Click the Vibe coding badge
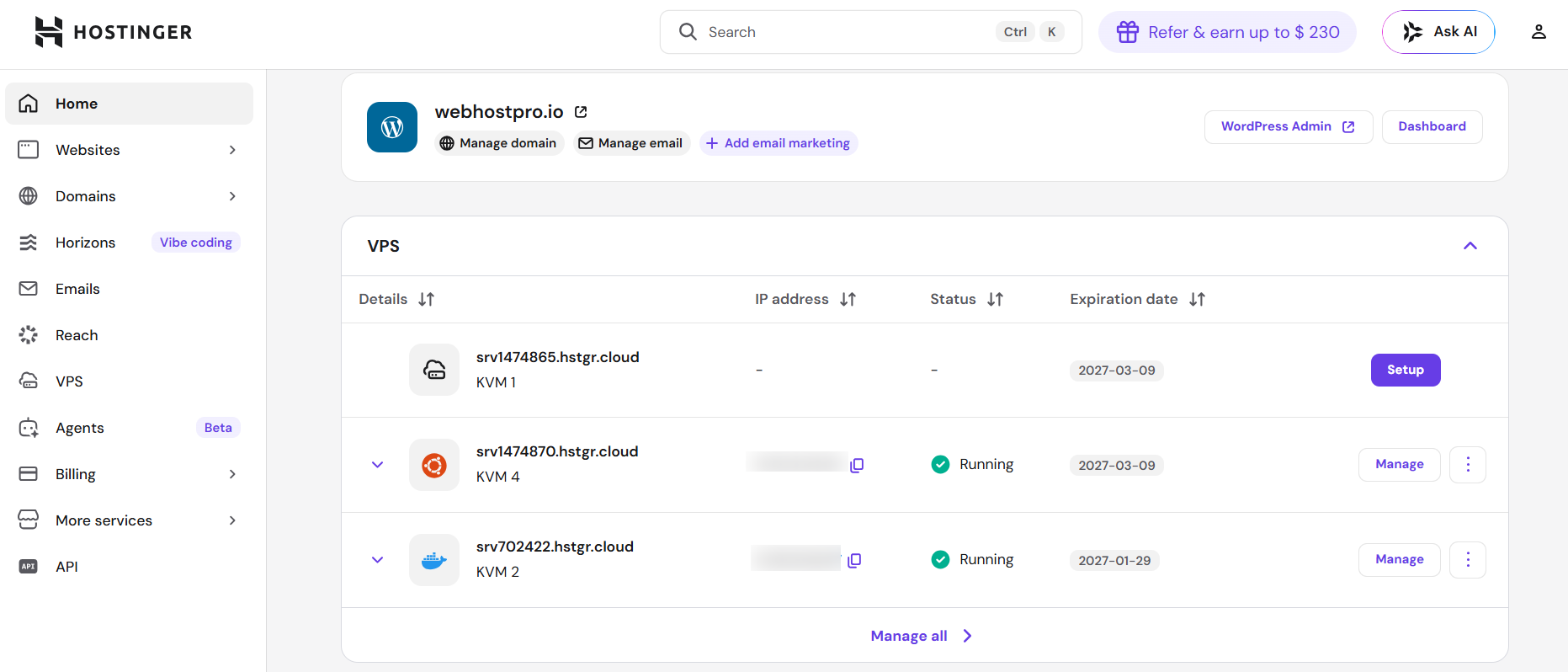This screenshot has width=1568, height=672. click(196, 243)
